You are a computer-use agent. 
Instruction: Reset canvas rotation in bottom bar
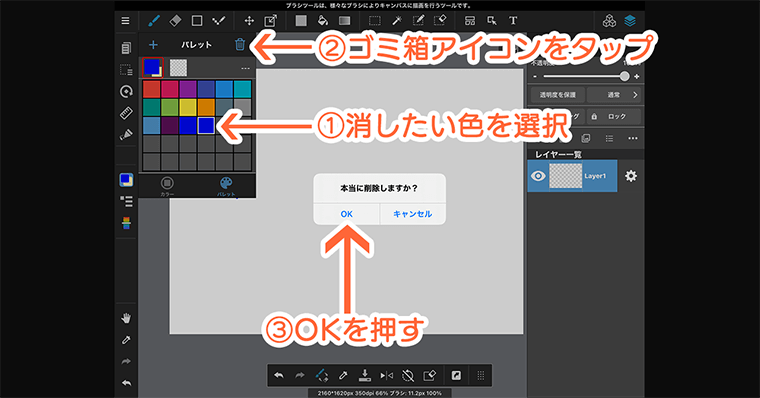pyautogui.click(x=408, y=375)
